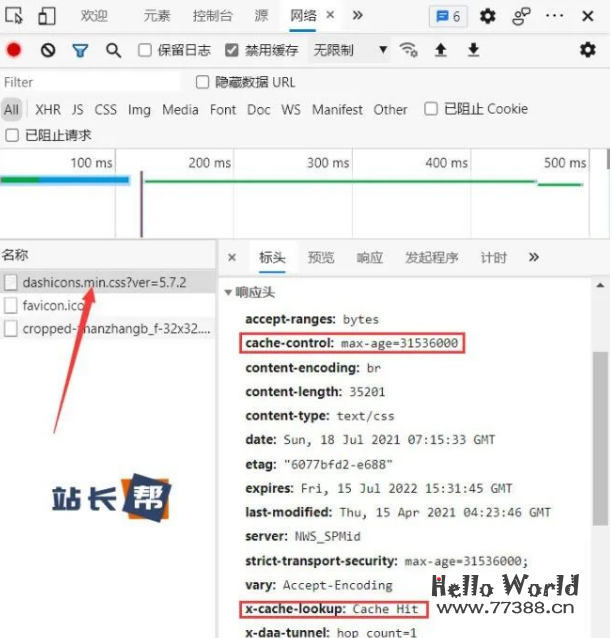The width and height of the screenshot is (612, 638).
Task: Click the x-cache-lookup header line
Action: (x=332, y=609)
